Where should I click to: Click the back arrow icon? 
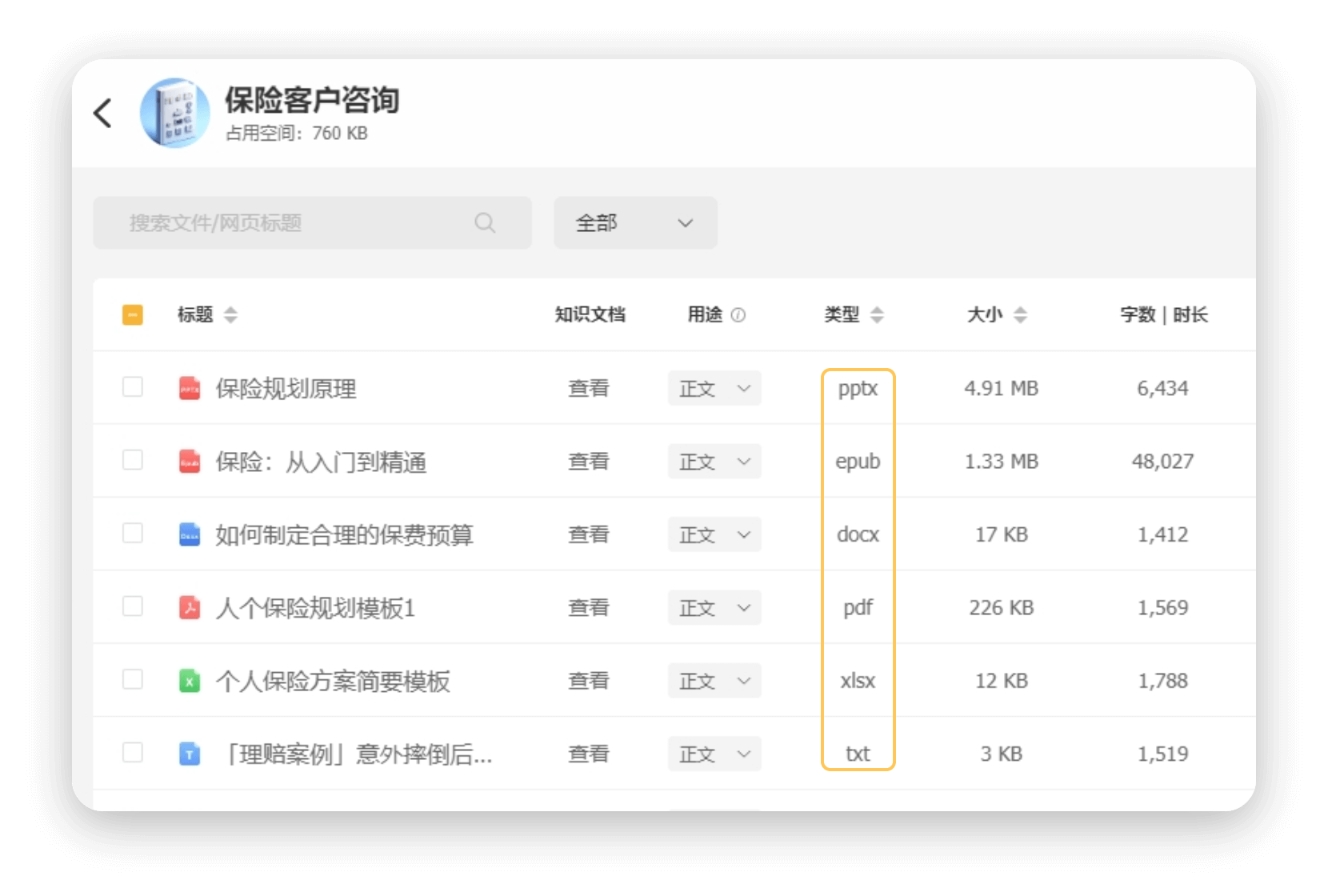103,113
